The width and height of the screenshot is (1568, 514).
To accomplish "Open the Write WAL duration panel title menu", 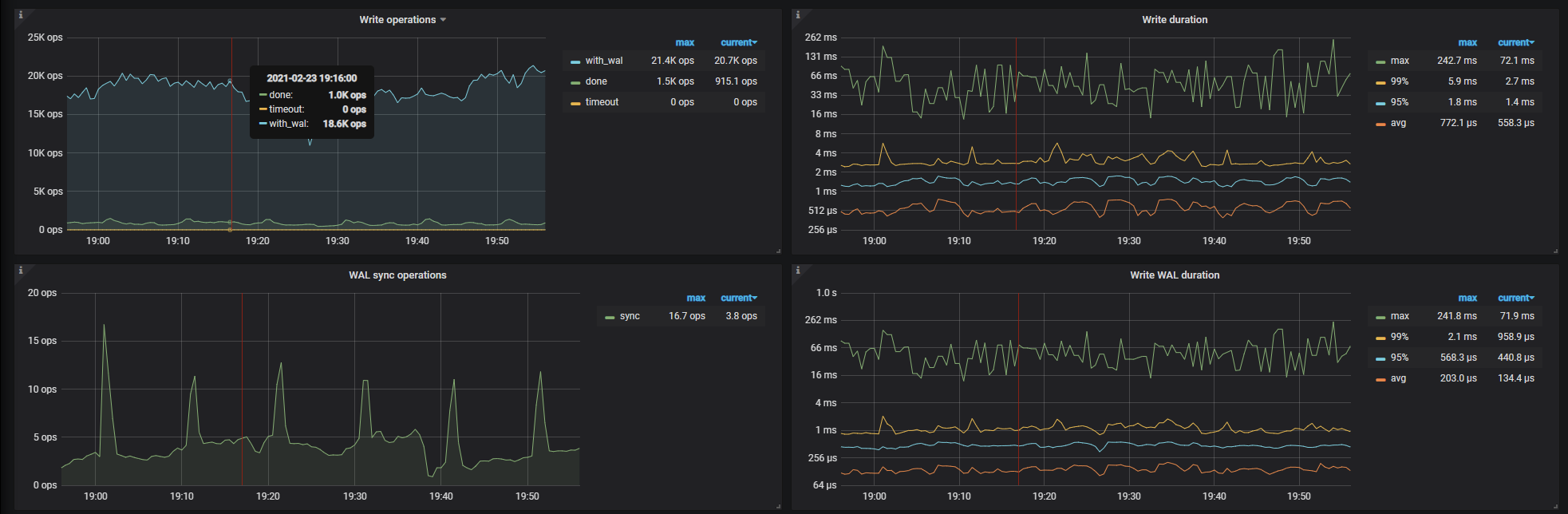I will (1174, 275).
